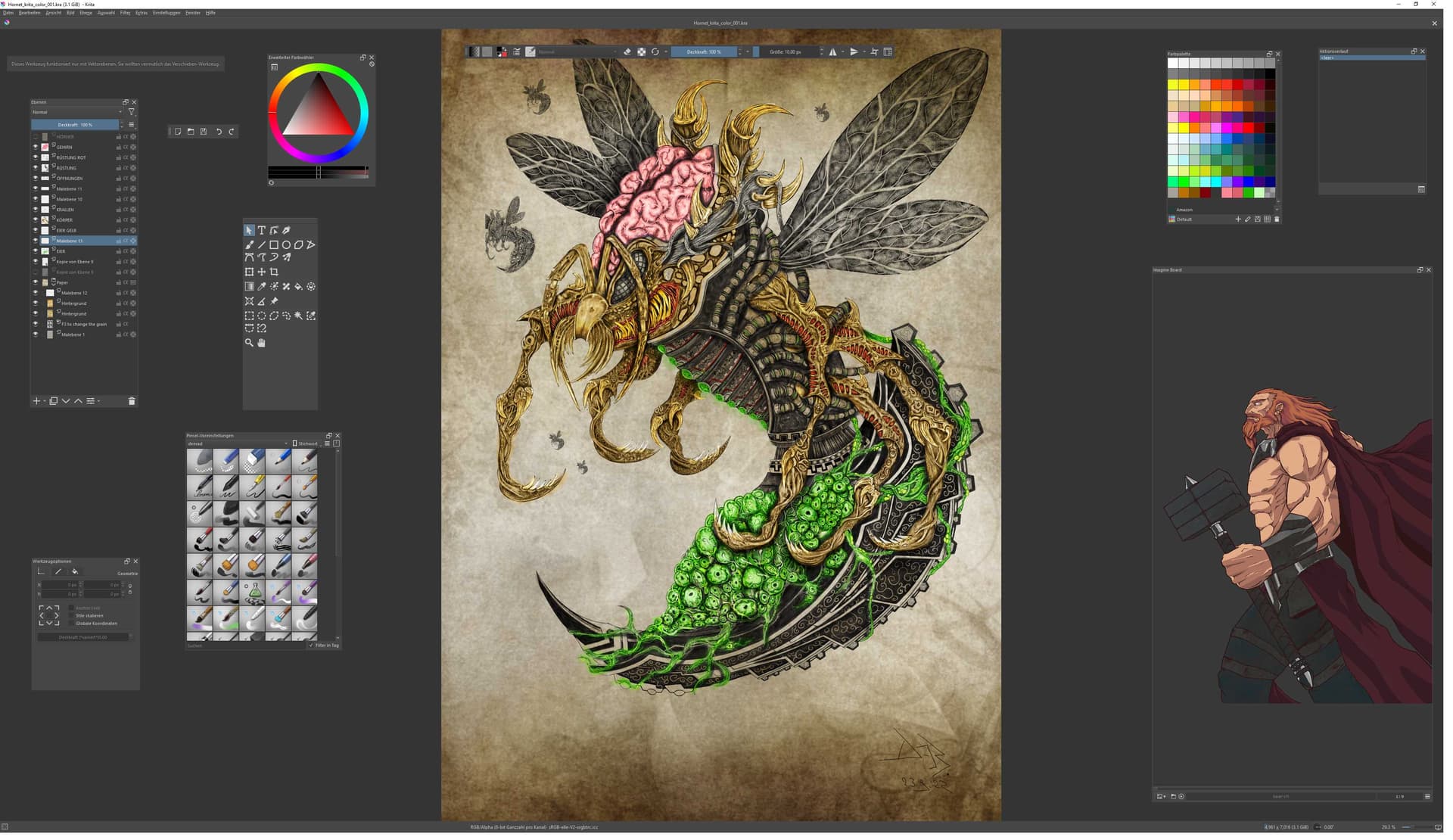The width and height of the screenshot is (1453, 840).
Task: Click the Freehand brush tool
Action: click(x=249, y=246)
